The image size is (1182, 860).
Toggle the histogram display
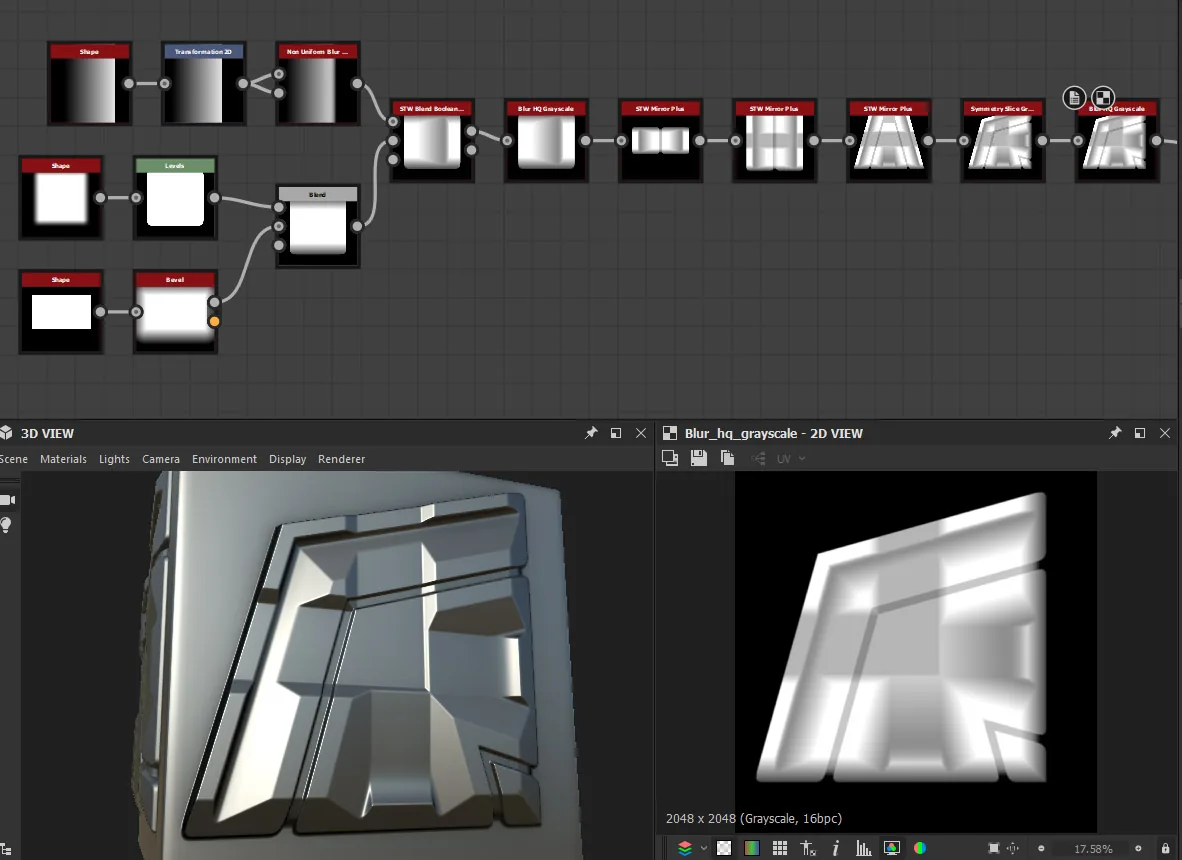pyautogui.click(x=864, y=848)
